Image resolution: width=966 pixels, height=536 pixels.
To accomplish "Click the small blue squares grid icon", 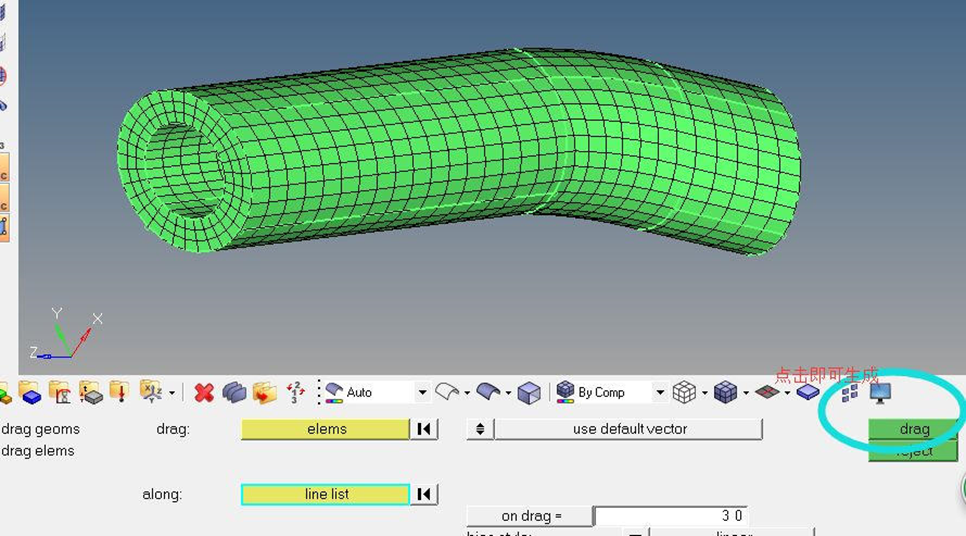I will tap(850, 392).
